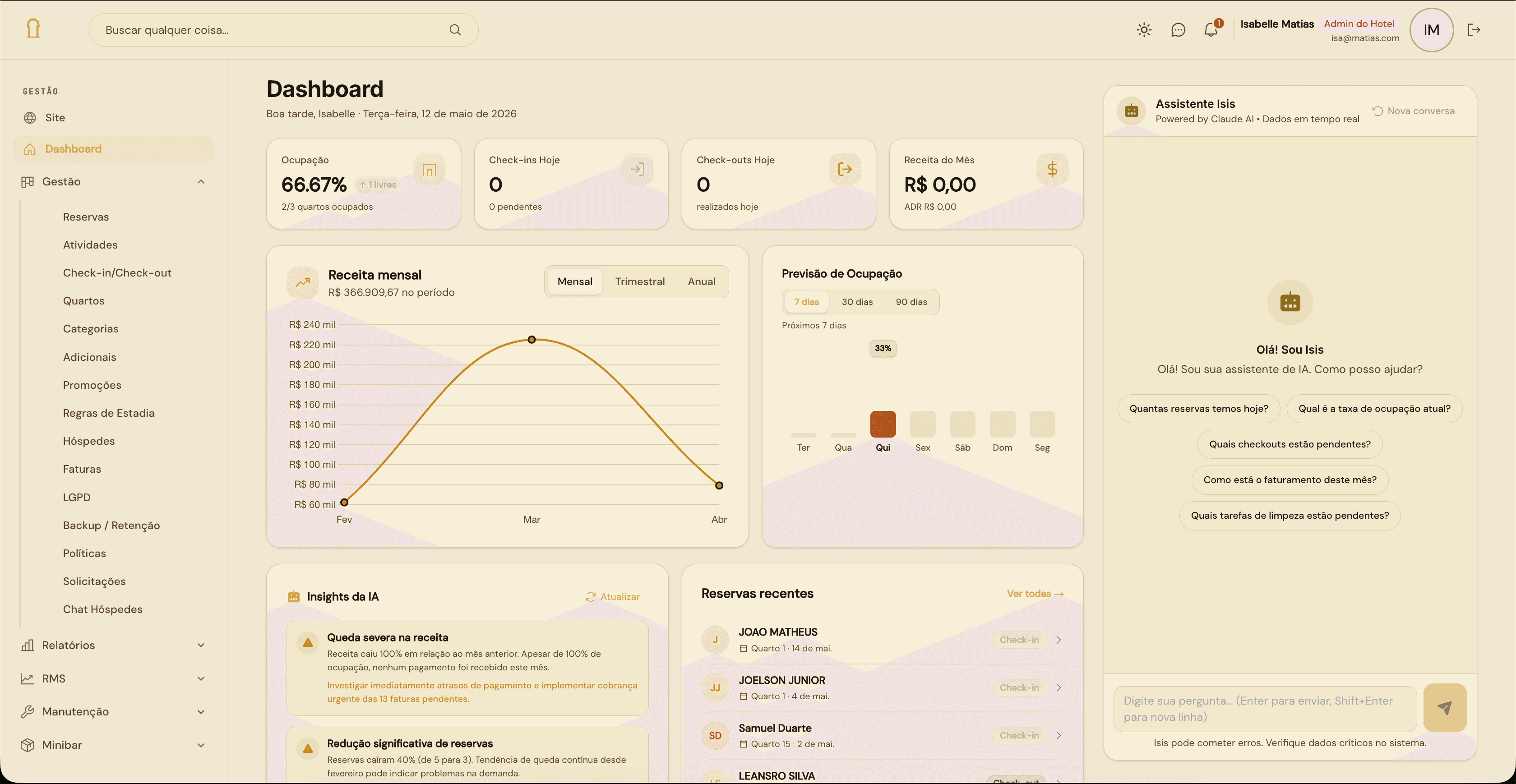
Task: Select the Mensal revenue period
Action: 574,282
